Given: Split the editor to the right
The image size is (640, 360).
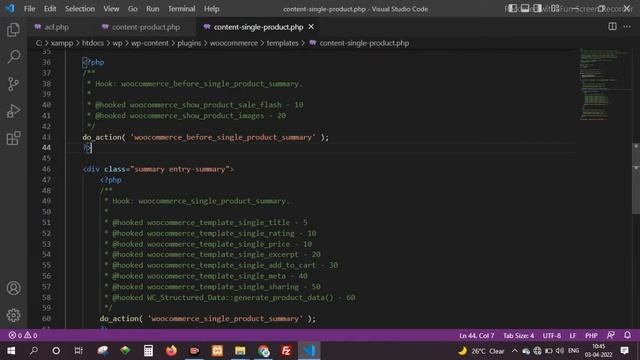Looking at the screenshot, I should (x=612, y=27).
